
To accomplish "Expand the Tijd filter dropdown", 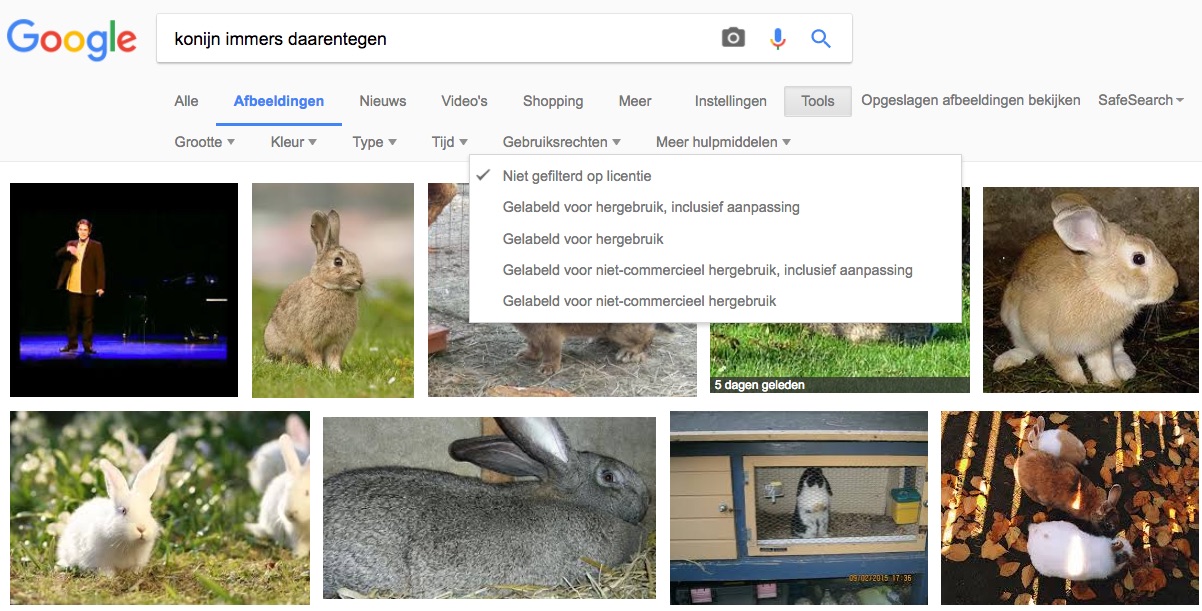I will click(x=449, y=142).
